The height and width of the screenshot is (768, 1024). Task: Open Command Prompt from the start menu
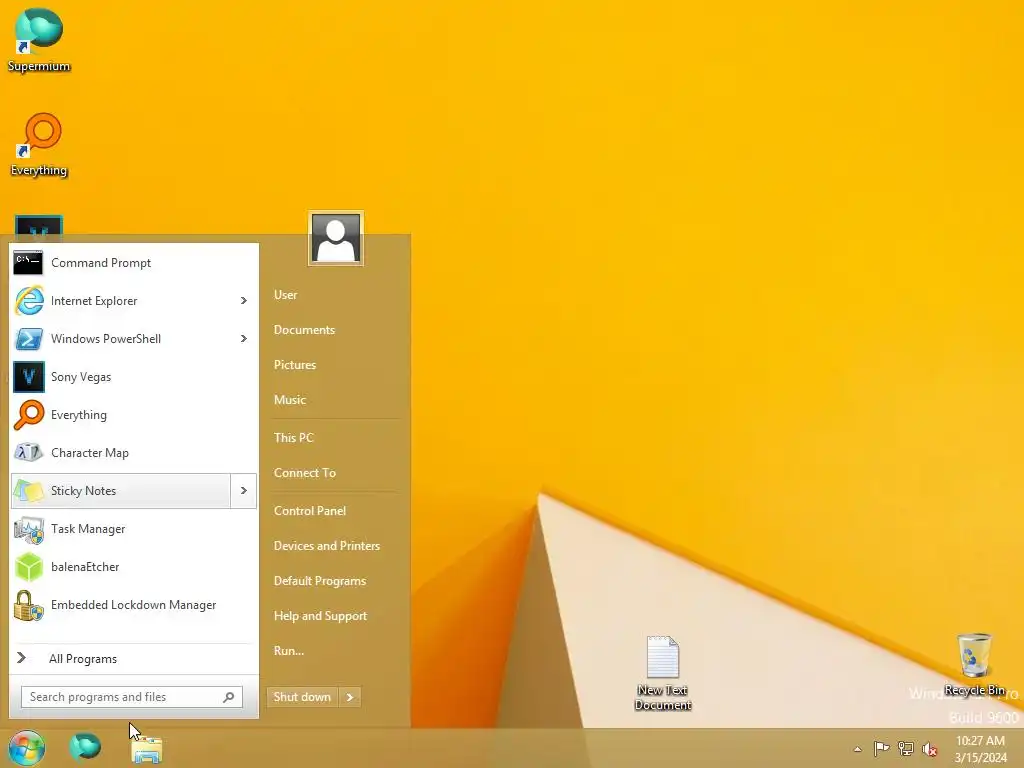point(134,263)
